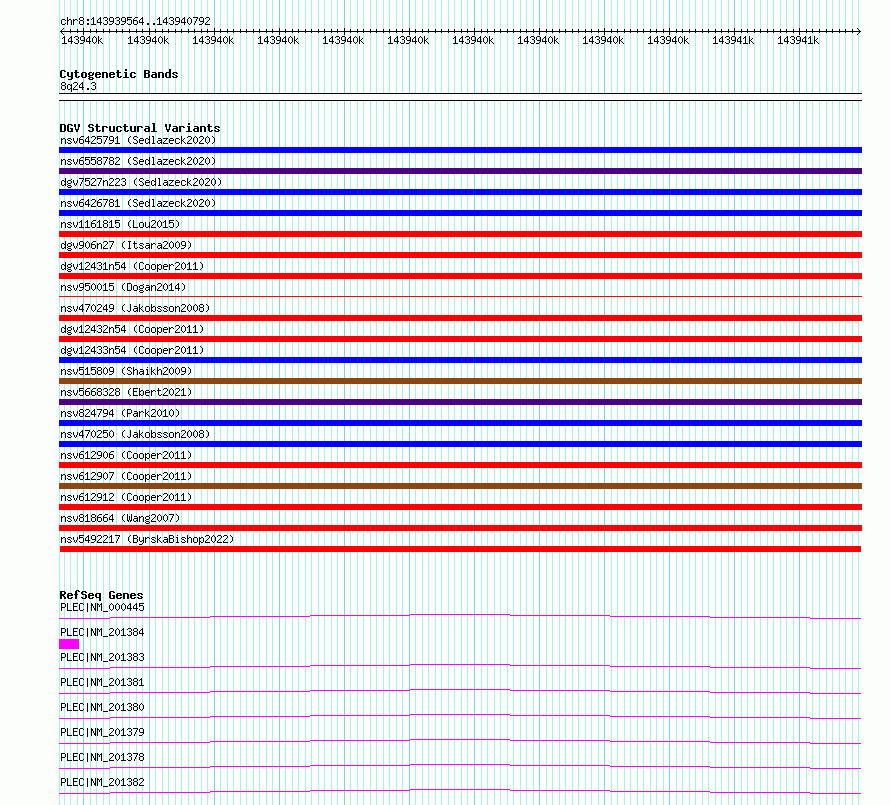890x805 pixels.
Task: Click the last 143941k ruler label
Action: (x=798, y=40)
